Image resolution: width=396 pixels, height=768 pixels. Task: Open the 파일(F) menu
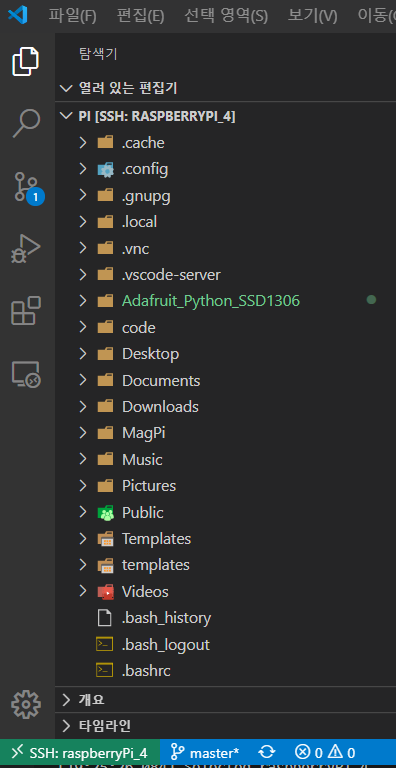[73, 16]
